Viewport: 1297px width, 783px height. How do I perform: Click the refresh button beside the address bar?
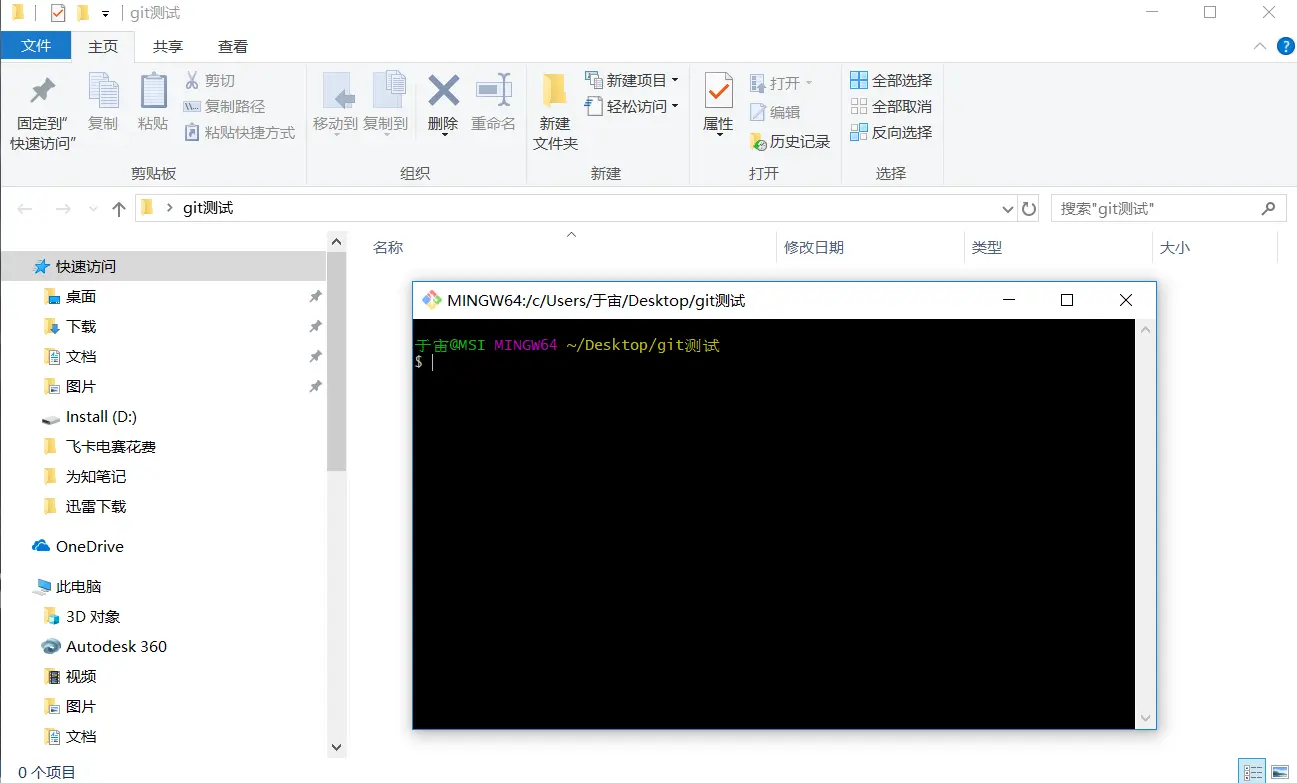[1029, 208]
